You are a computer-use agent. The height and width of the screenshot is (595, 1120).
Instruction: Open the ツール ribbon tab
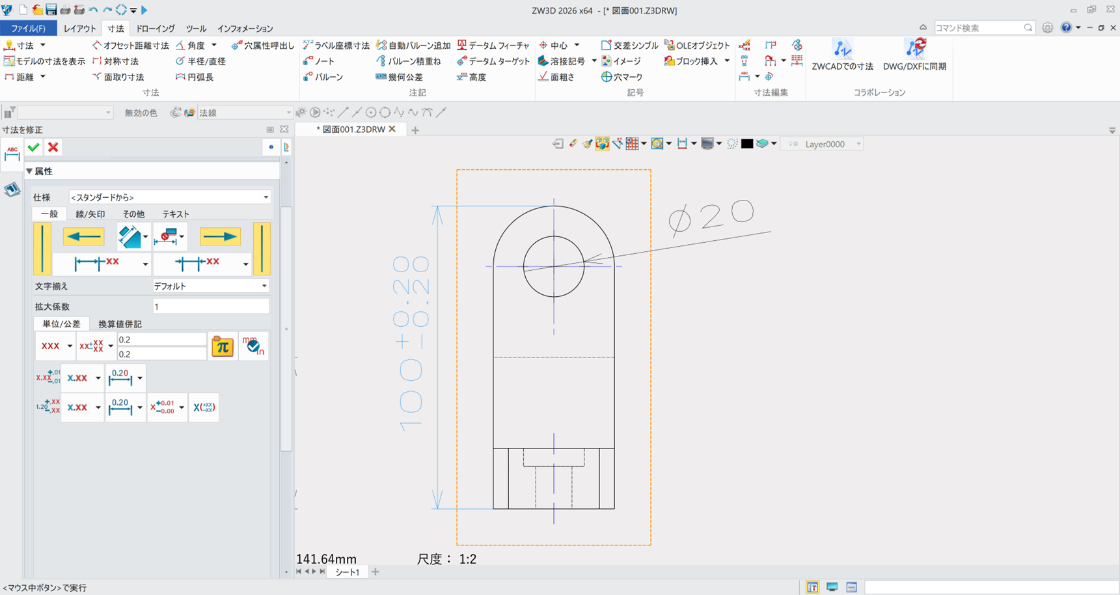(x=196, y=29)
